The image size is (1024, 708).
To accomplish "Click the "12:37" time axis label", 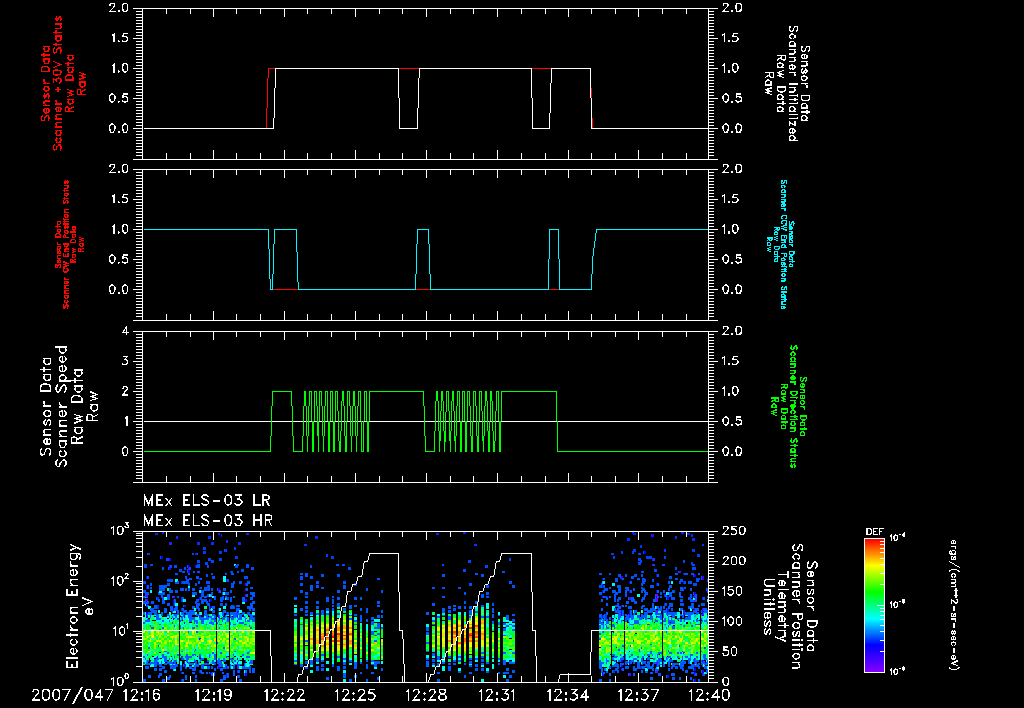I will (x=638, y=696).
